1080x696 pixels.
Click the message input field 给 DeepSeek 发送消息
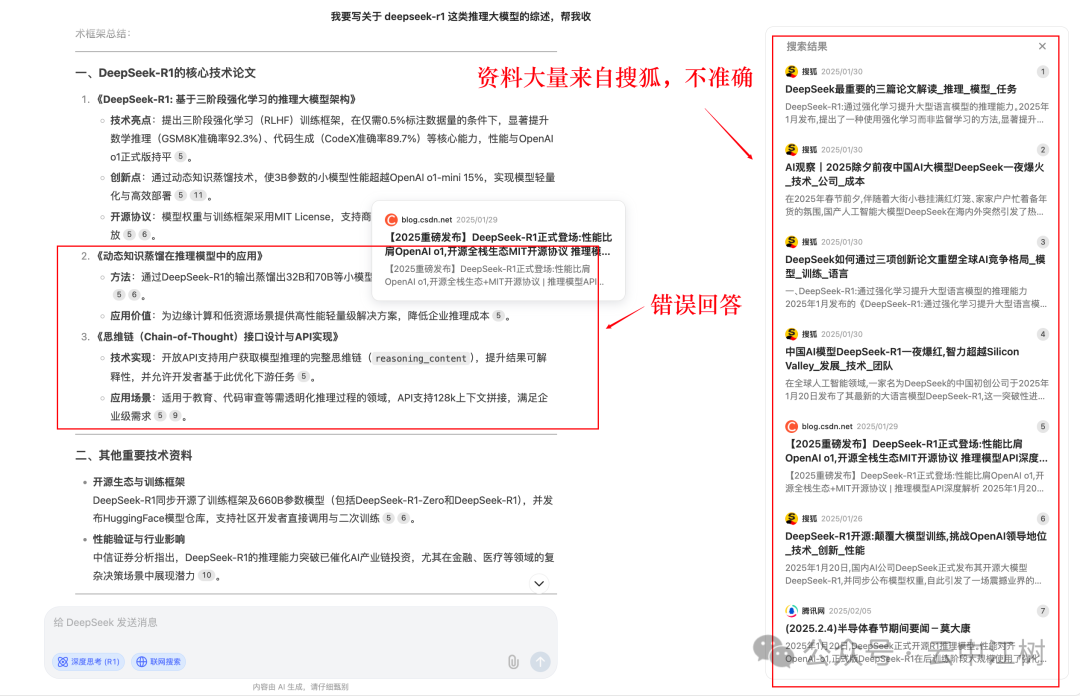pyautogui.click(x=300, y=623)
